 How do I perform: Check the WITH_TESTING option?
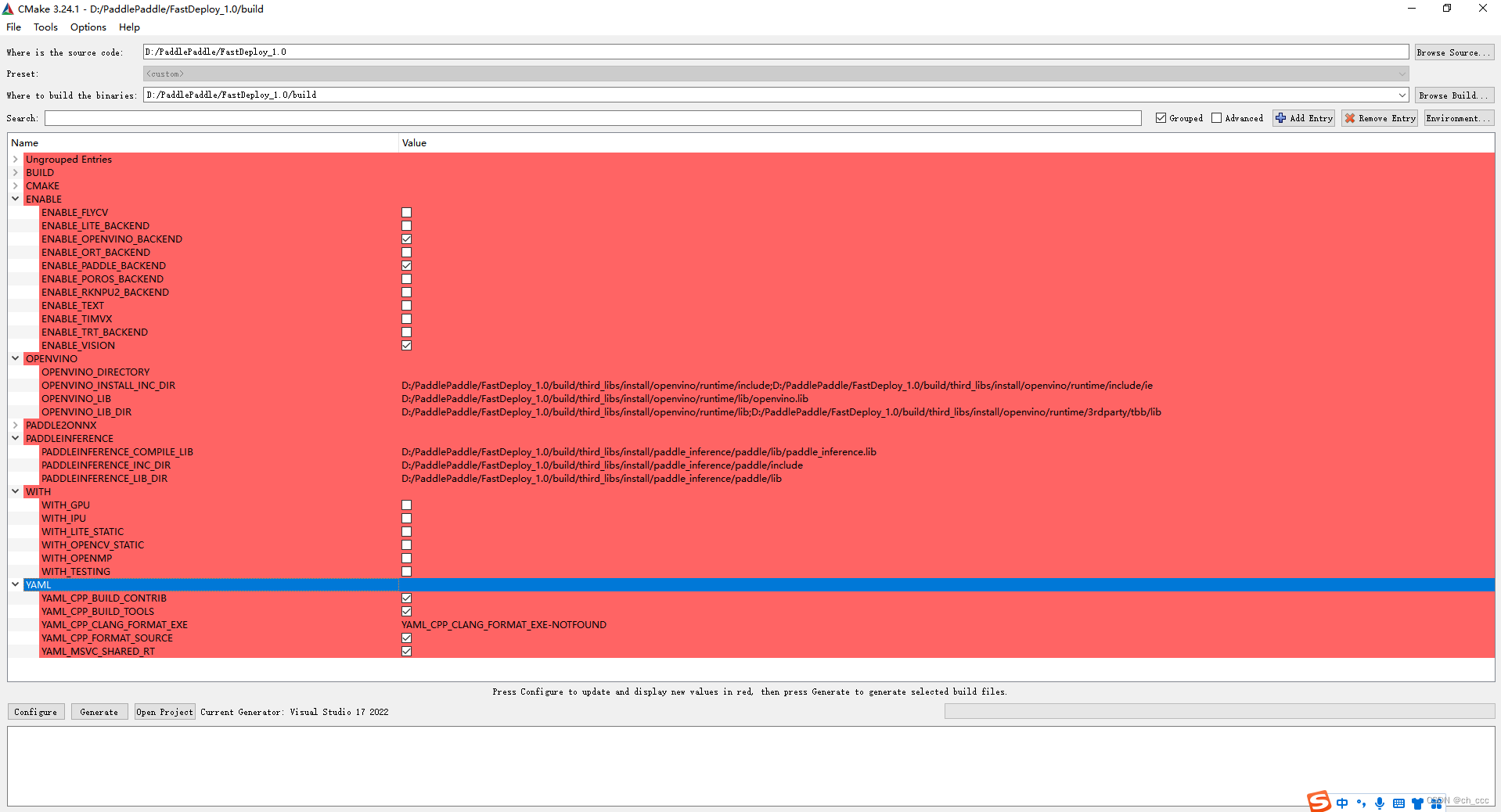(406, 572)
